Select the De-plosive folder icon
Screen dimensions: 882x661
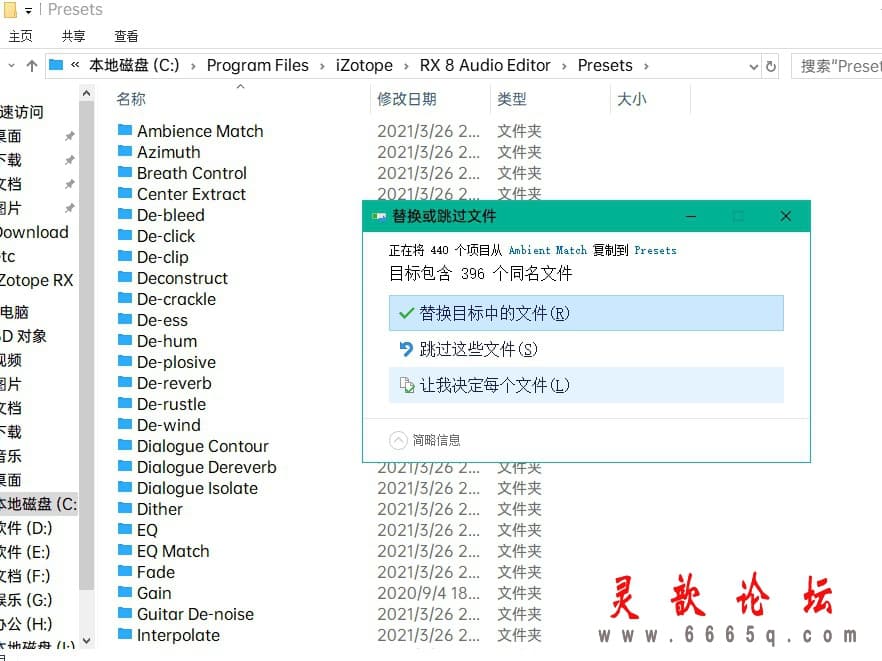tap(125, 361)
